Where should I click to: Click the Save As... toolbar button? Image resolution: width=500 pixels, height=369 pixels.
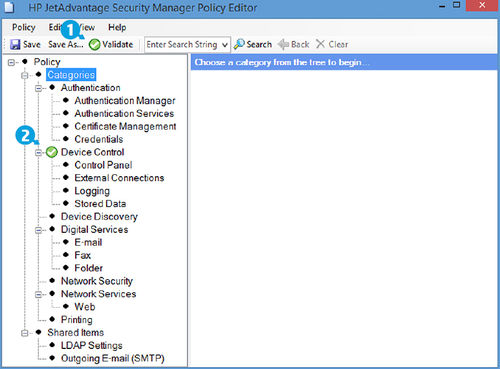click(x=66, y=44)
